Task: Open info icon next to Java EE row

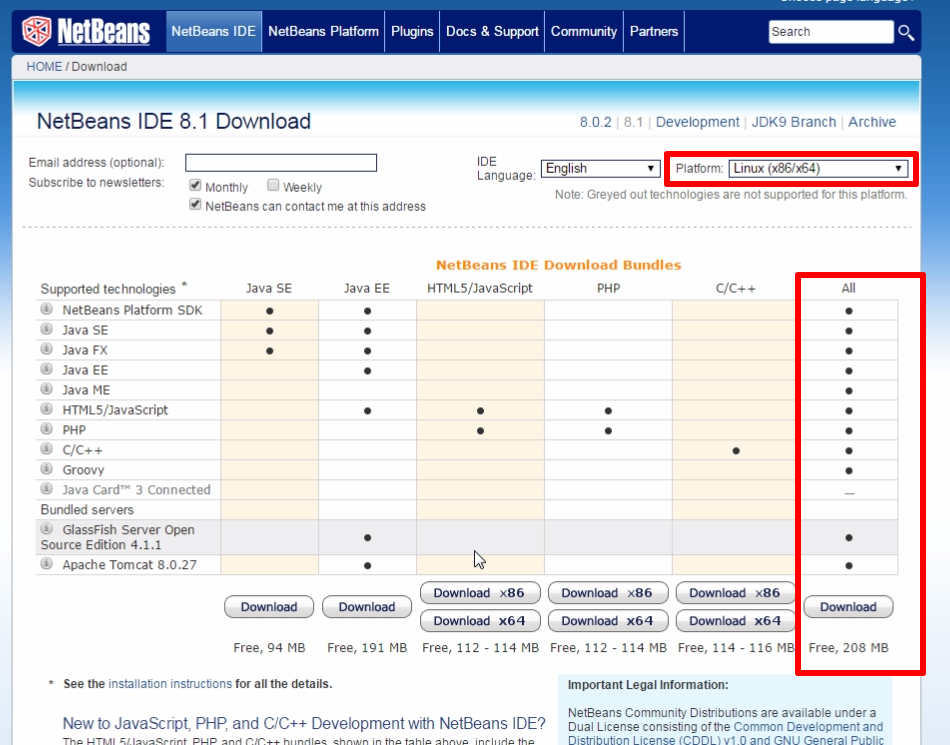Action: point(47,369)
